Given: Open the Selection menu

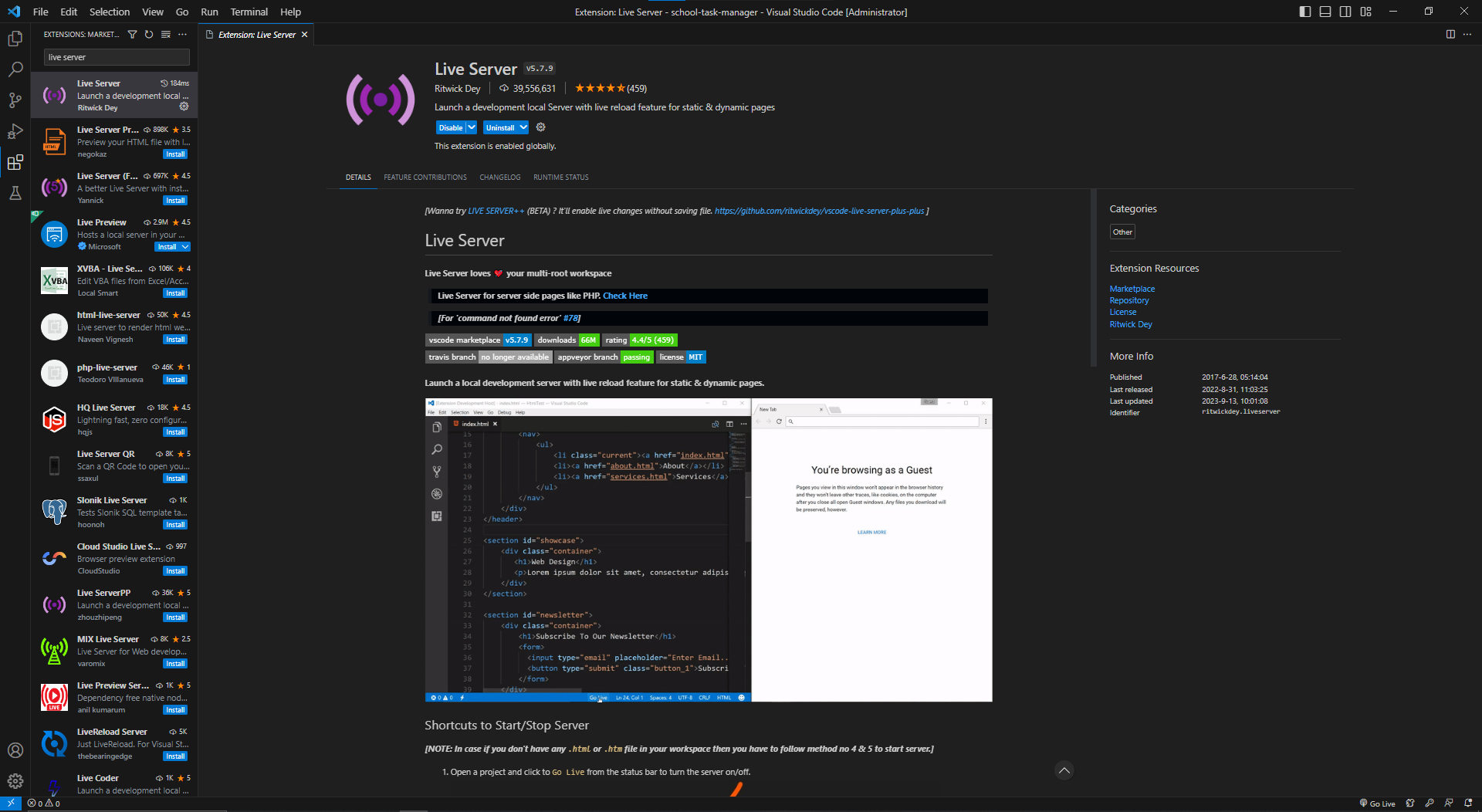Looking at the screenshot, I should point(110,12).
